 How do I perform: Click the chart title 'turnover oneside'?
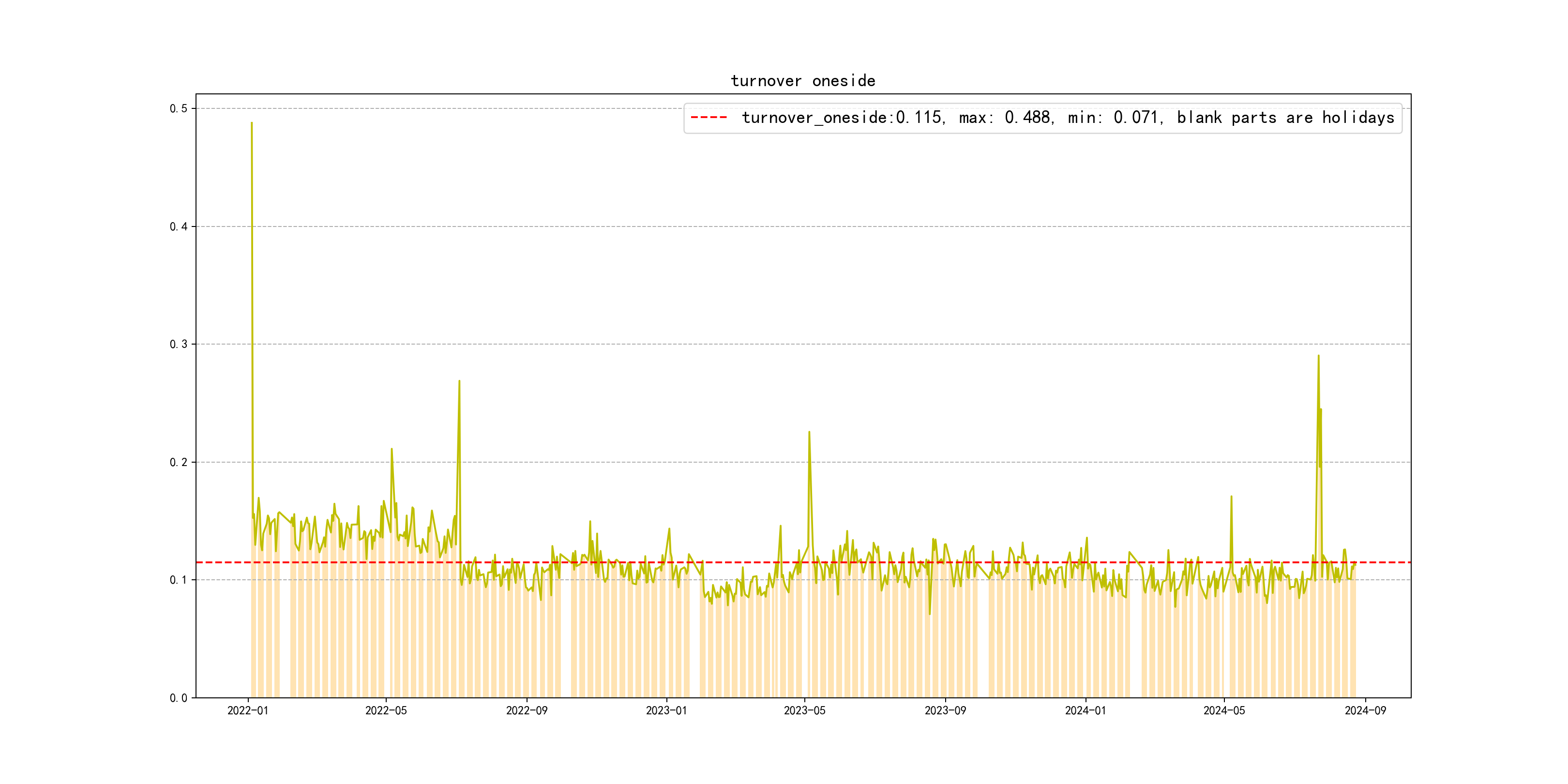tap(802, 81)
